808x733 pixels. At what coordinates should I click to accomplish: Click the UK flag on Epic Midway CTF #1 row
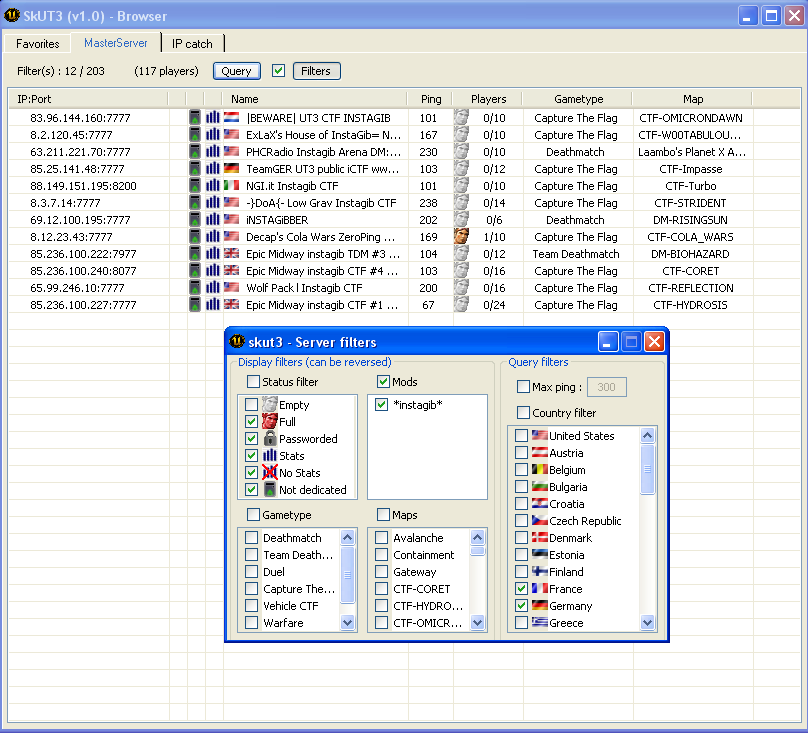(x=231, y=305)
